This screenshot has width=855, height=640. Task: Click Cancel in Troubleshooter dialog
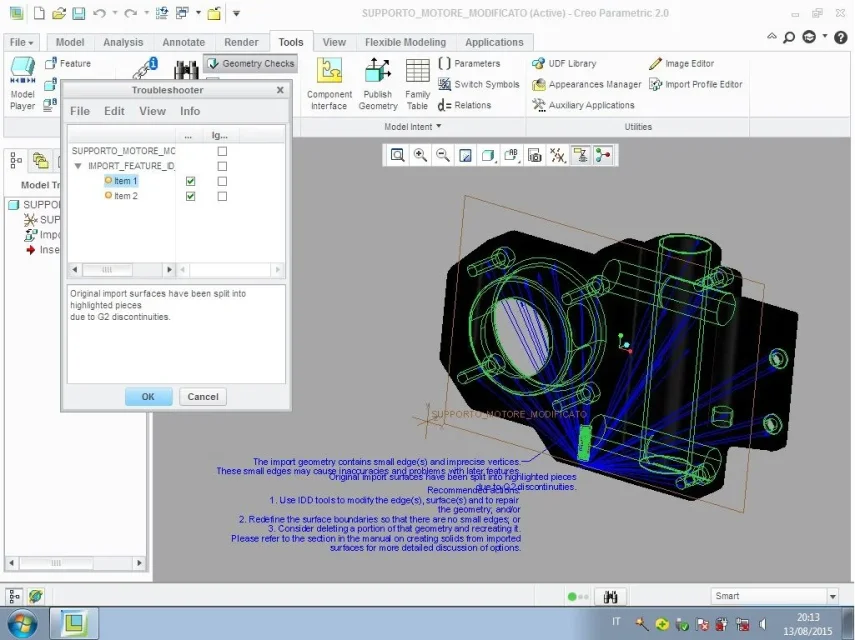[203, 397]
